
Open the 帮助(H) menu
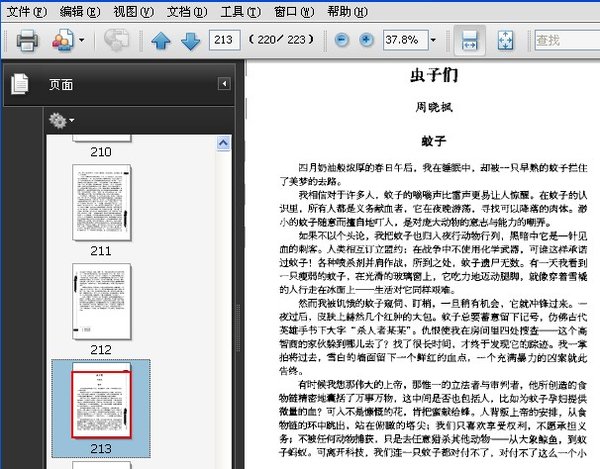(347, 12)
